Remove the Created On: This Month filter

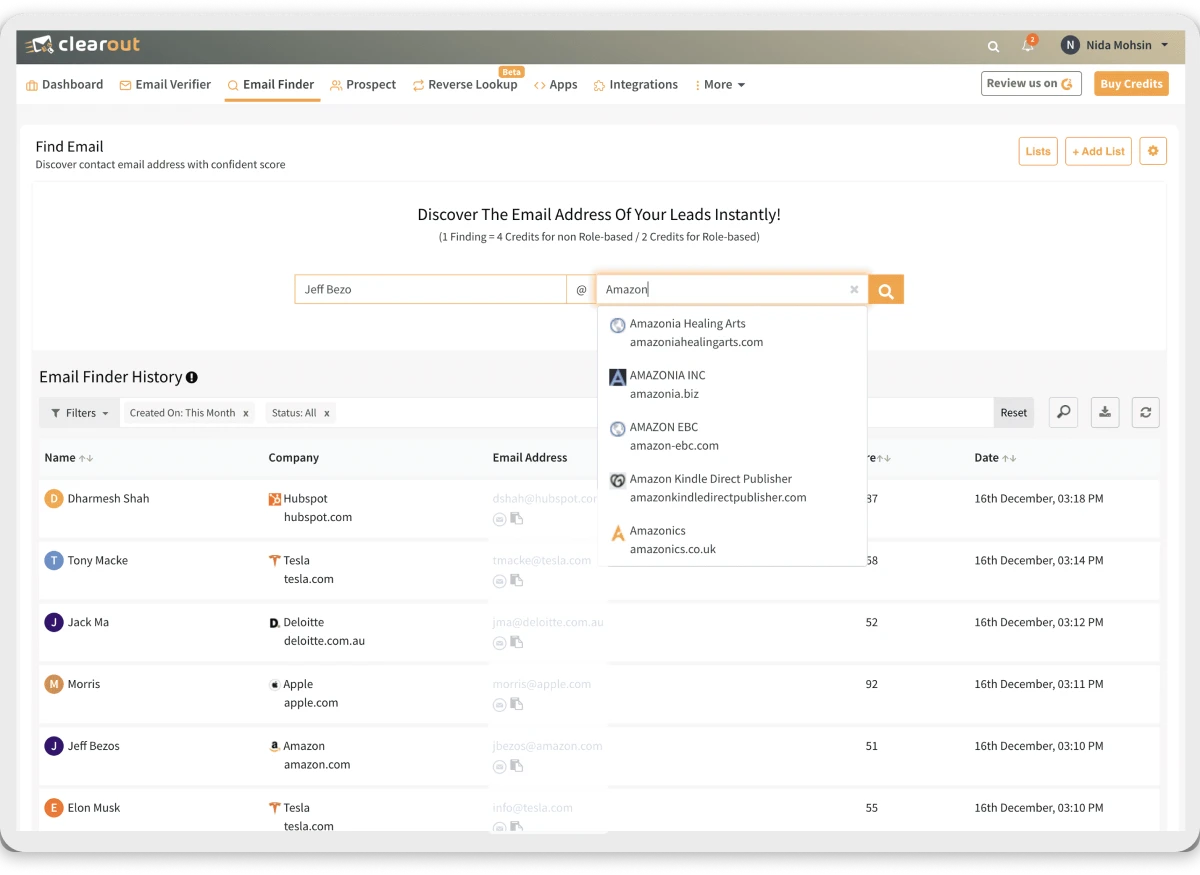[246, 413]
